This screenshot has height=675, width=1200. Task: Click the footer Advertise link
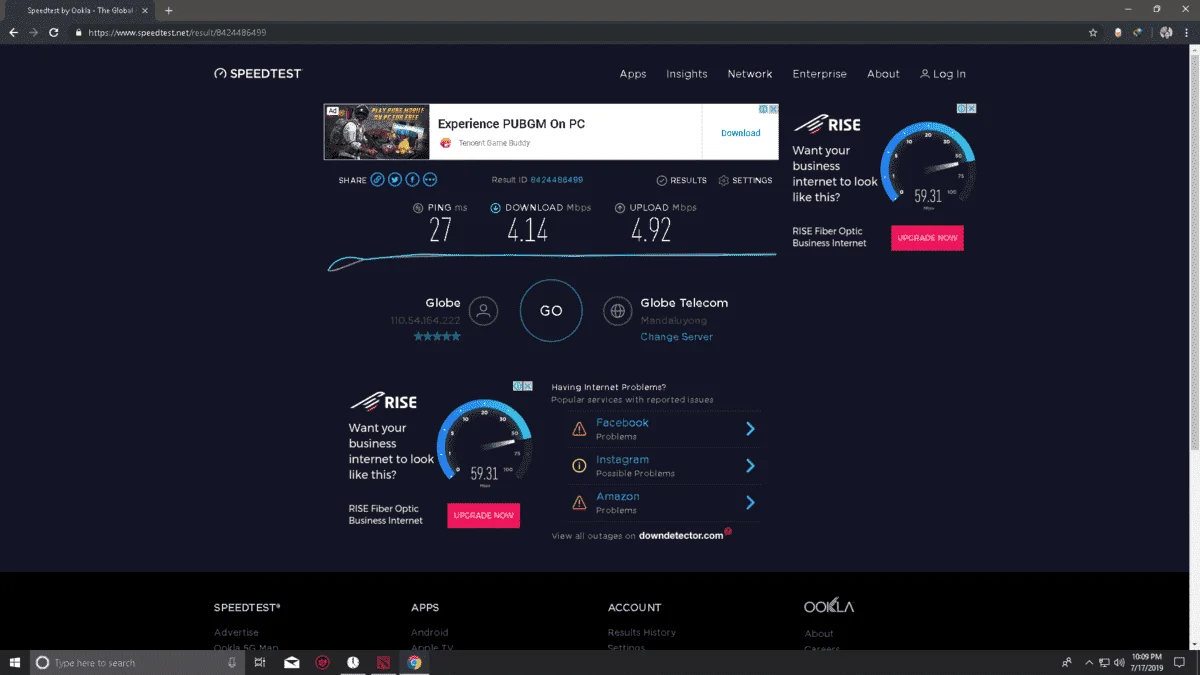[236, 632]
